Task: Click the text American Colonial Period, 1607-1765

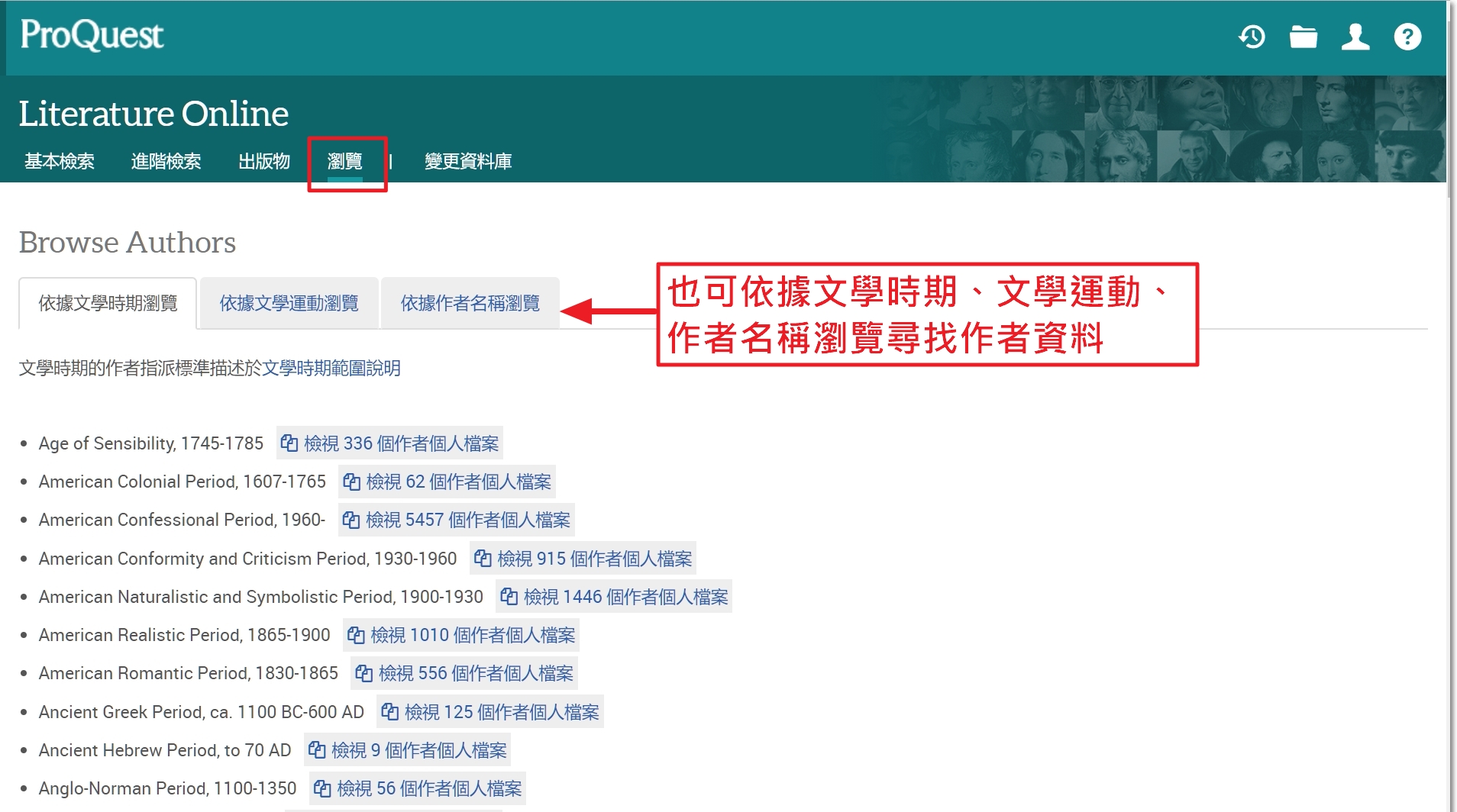Action: (183, 482)
